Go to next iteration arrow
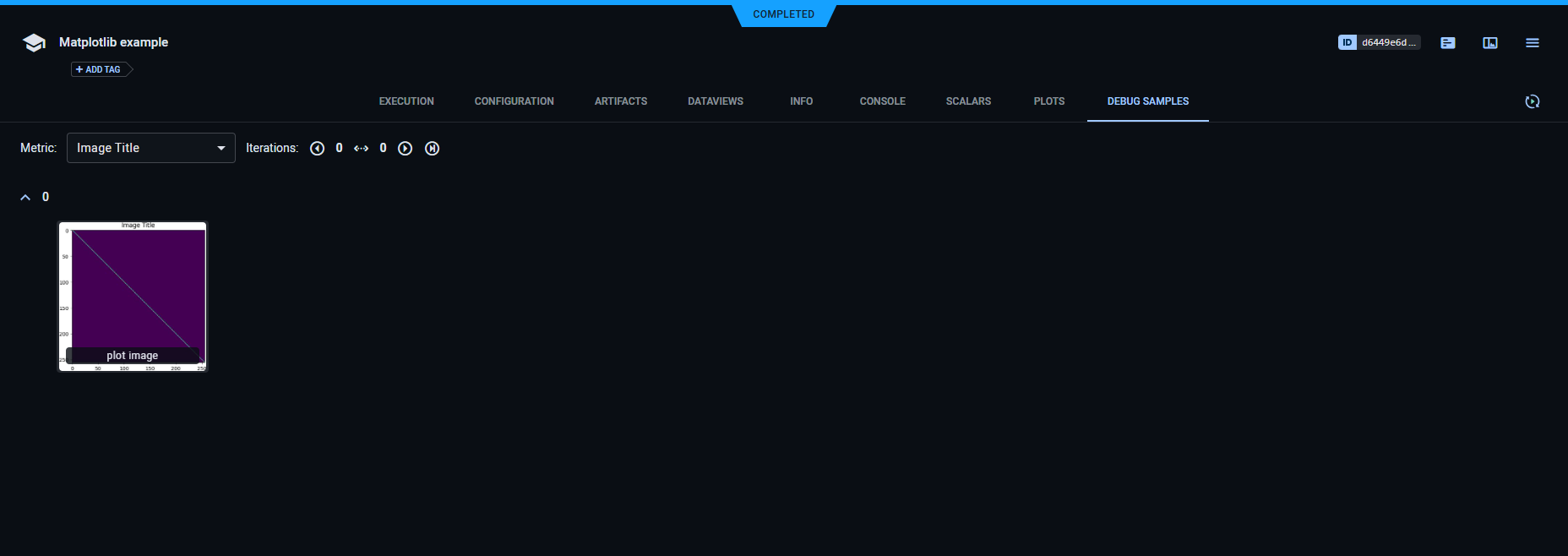Screen dimensions: 1568x556 (406, 149)
